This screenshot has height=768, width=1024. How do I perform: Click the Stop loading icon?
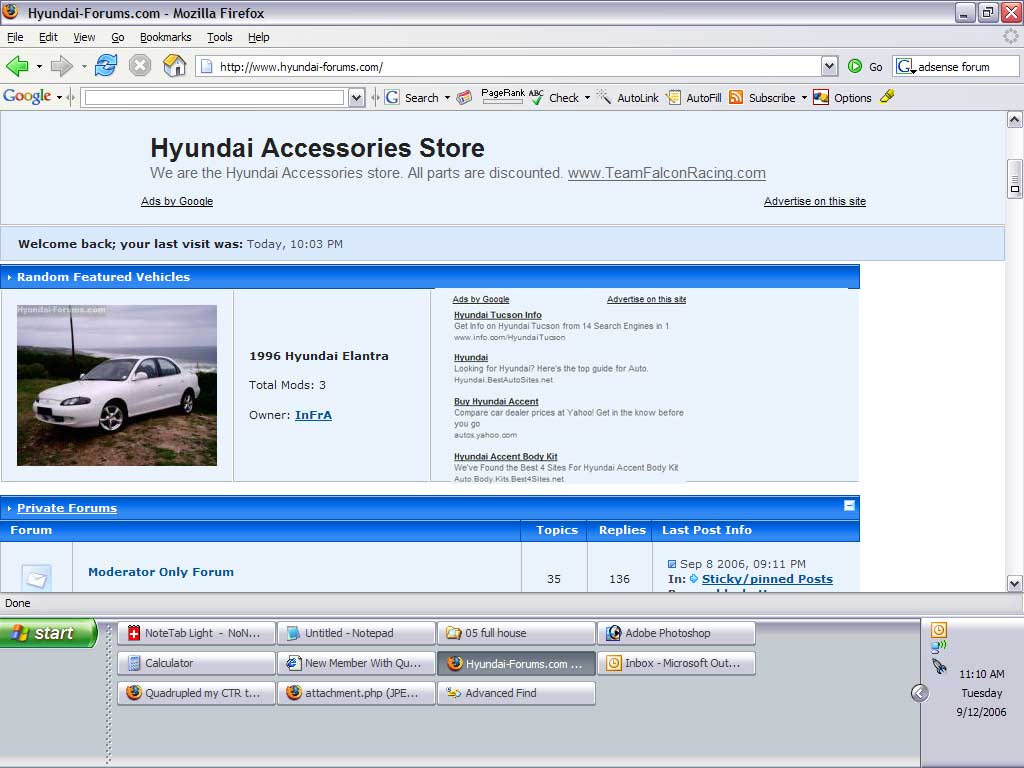(140, 66)
